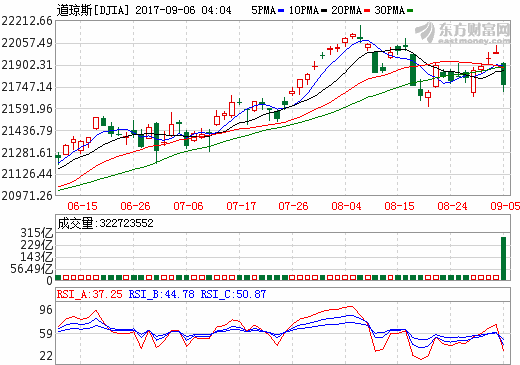Click the volume axis label 143亿
520x365 pixels.
tap(37, 257)
